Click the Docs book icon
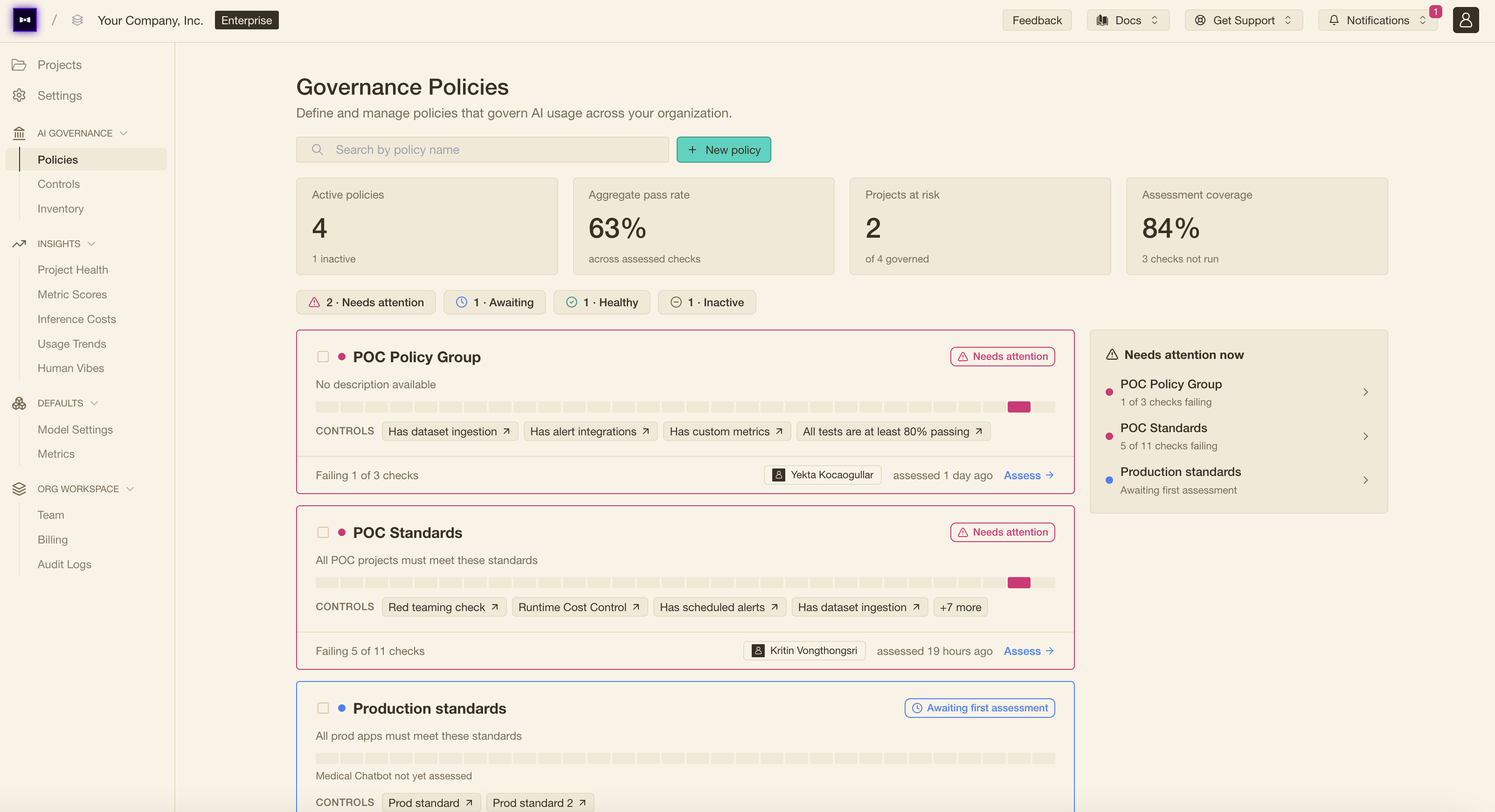 coord(1102,21)
